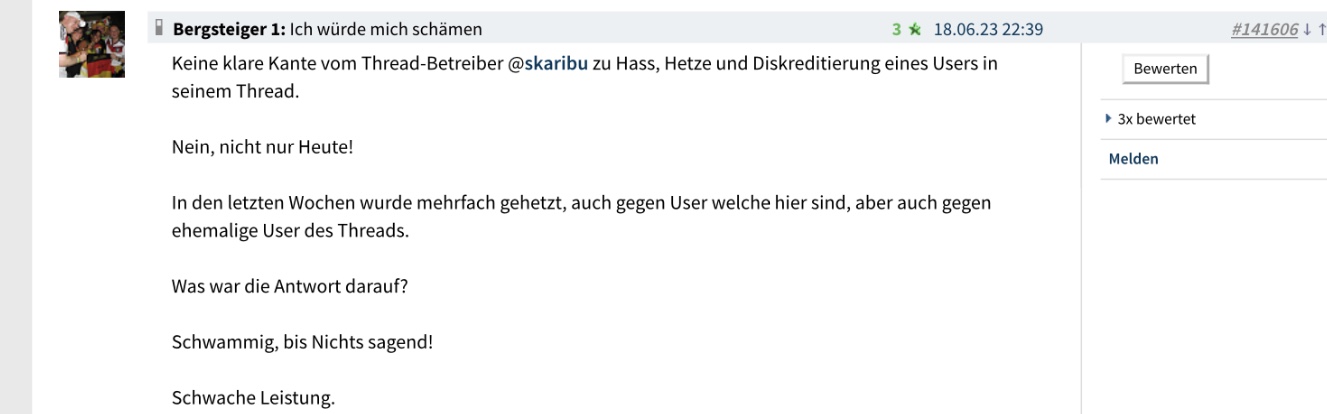Jump to previous post with up arrow

click(x=1321, y=30)
